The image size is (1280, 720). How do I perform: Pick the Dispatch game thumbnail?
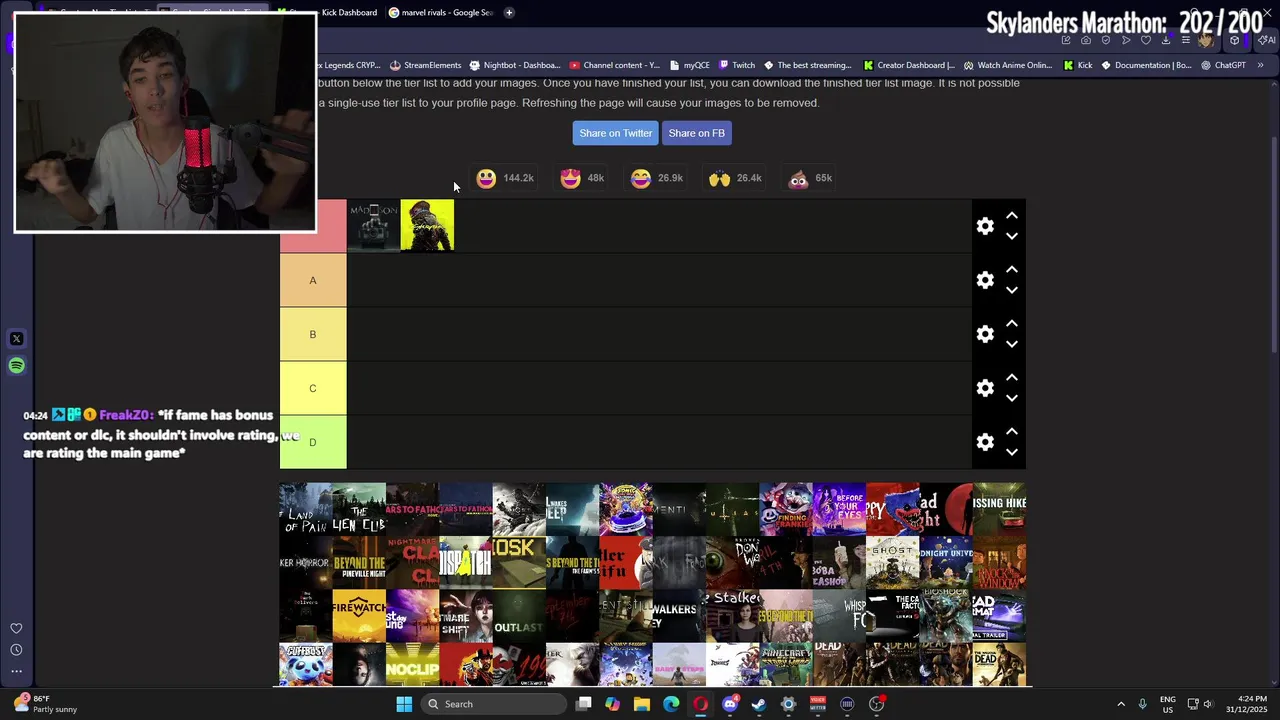[x=466, y=562]
